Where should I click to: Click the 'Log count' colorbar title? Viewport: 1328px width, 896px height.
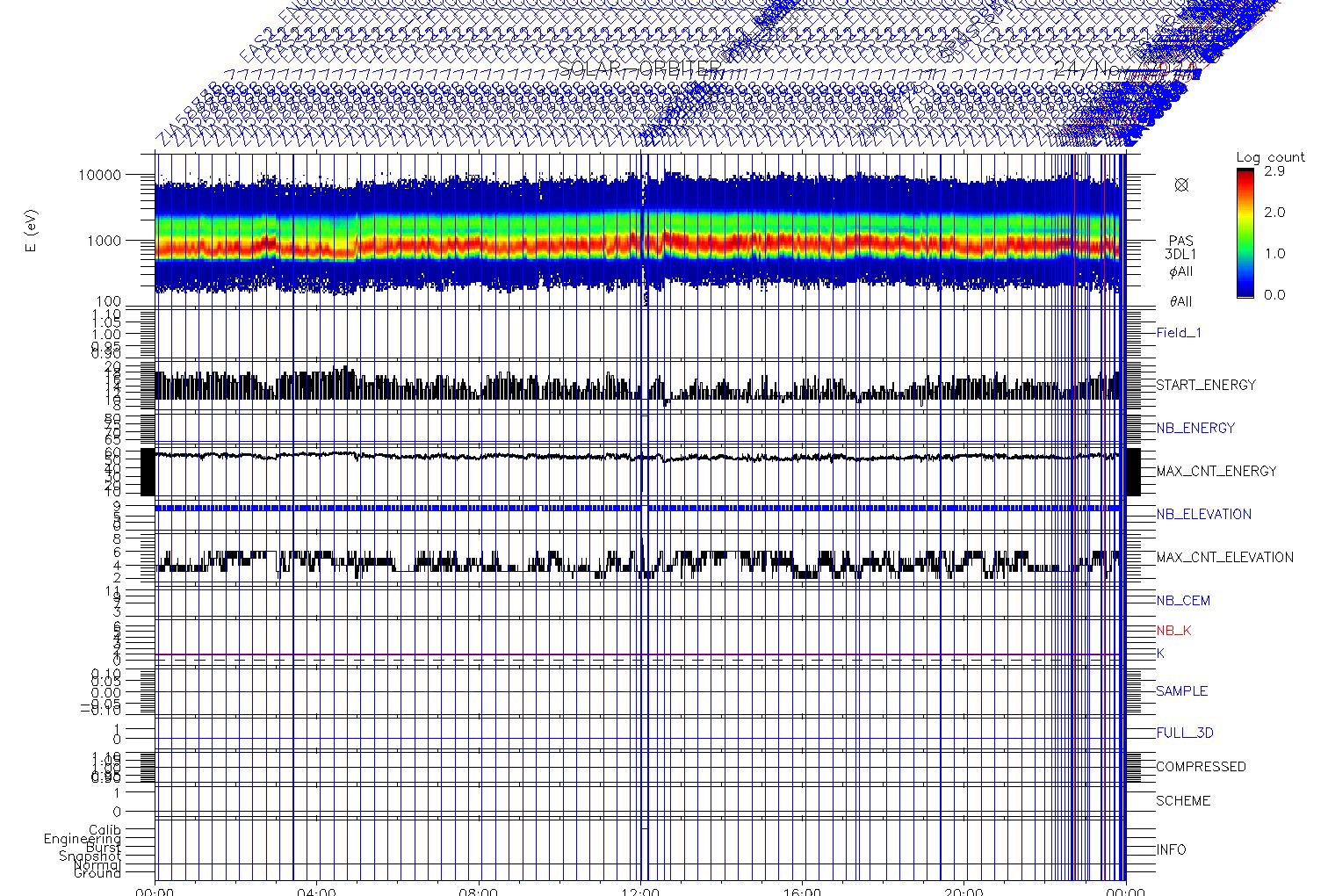(x=1270, y=157)
